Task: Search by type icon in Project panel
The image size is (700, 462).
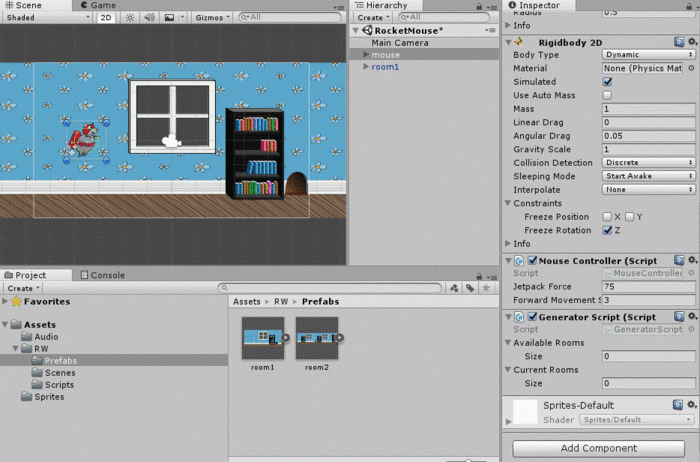Action: coord(454,288)
